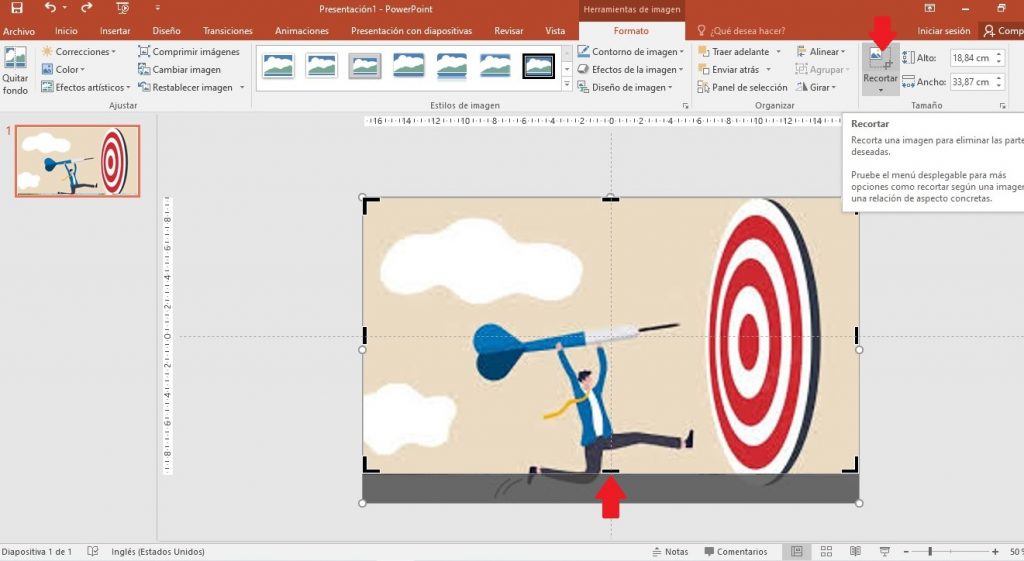
Task: Open Comentarios from status bar
Action: 735,552
